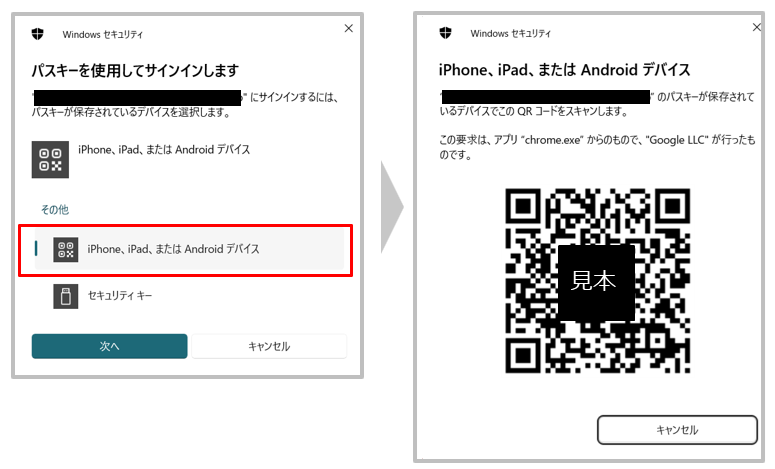
Task: Click the gray arrow between the dialogs
Action: (x=392, y=207)
